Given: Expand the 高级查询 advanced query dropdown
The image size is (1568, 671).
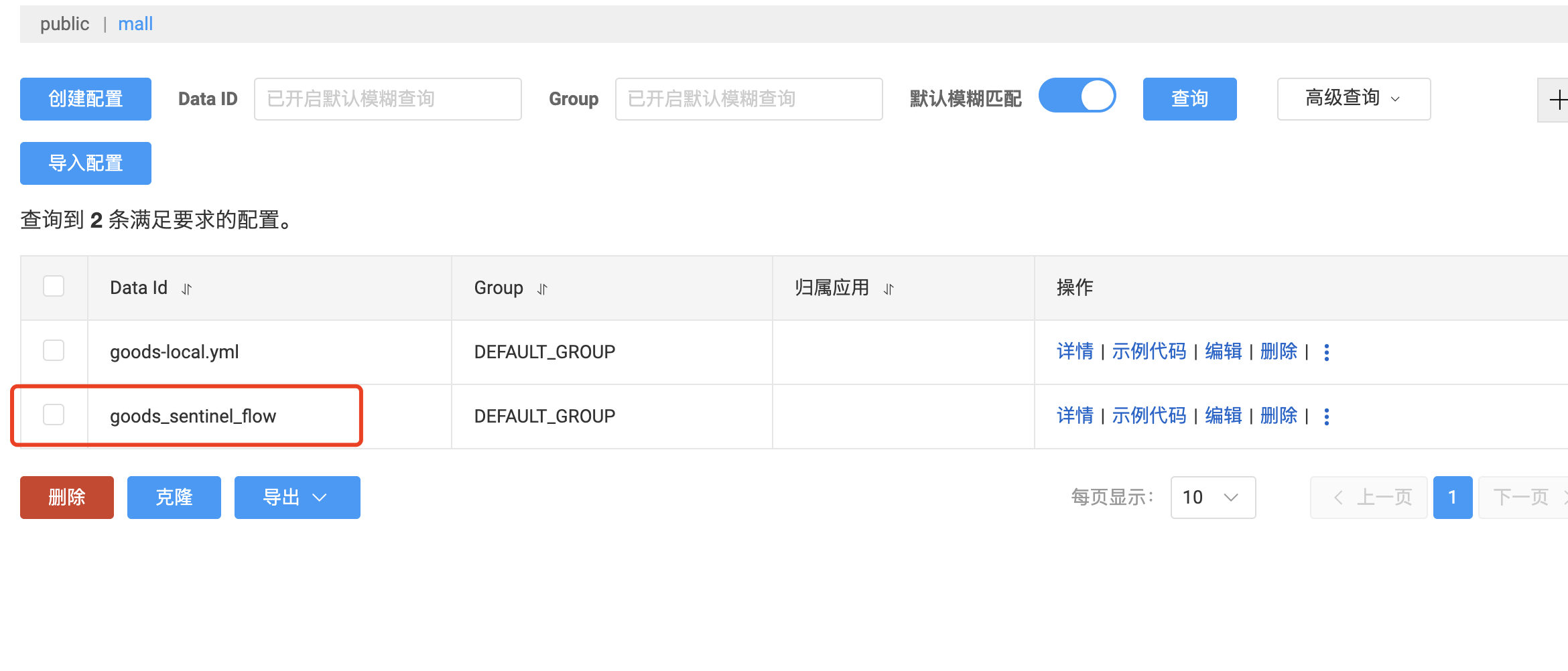Looking at the screenshot, I should click(x=1354, y=99).
